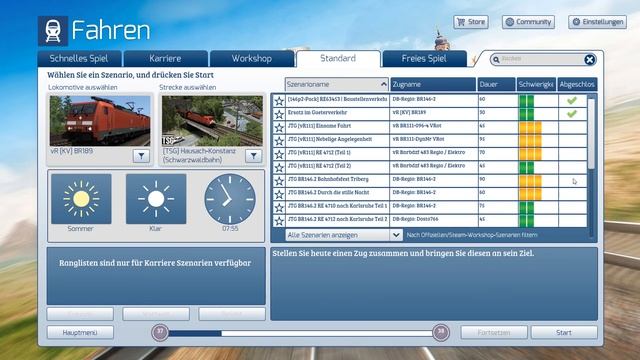Select the Klar weather icon

click(x=156, y=199)
